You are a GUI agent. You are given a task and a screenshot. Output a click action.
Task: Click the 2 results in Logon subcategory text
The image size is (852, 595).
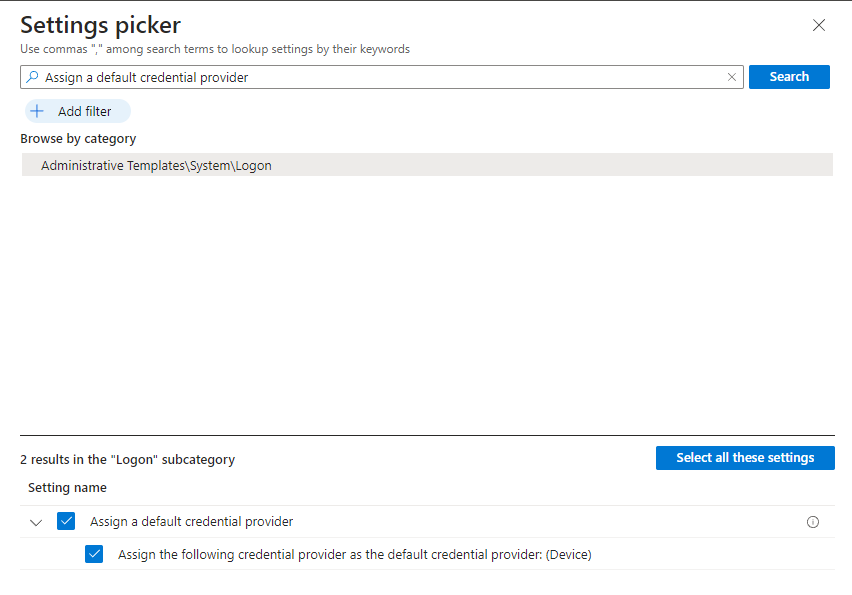pyautogui.click(x=127, y=460)
